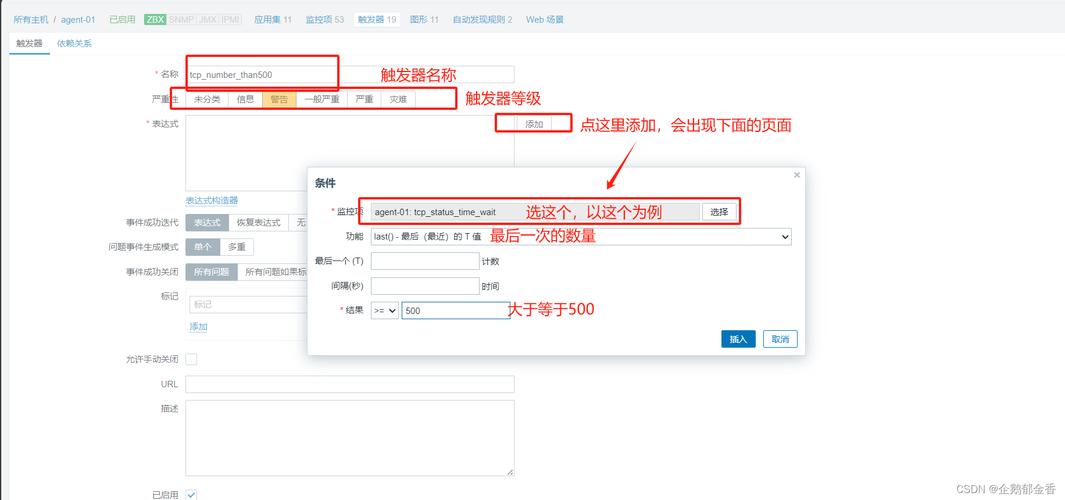1065x500 pixels.
Task: Toggle the 允许手动关闭 checkbox
Action: click(x=192, y=359)
